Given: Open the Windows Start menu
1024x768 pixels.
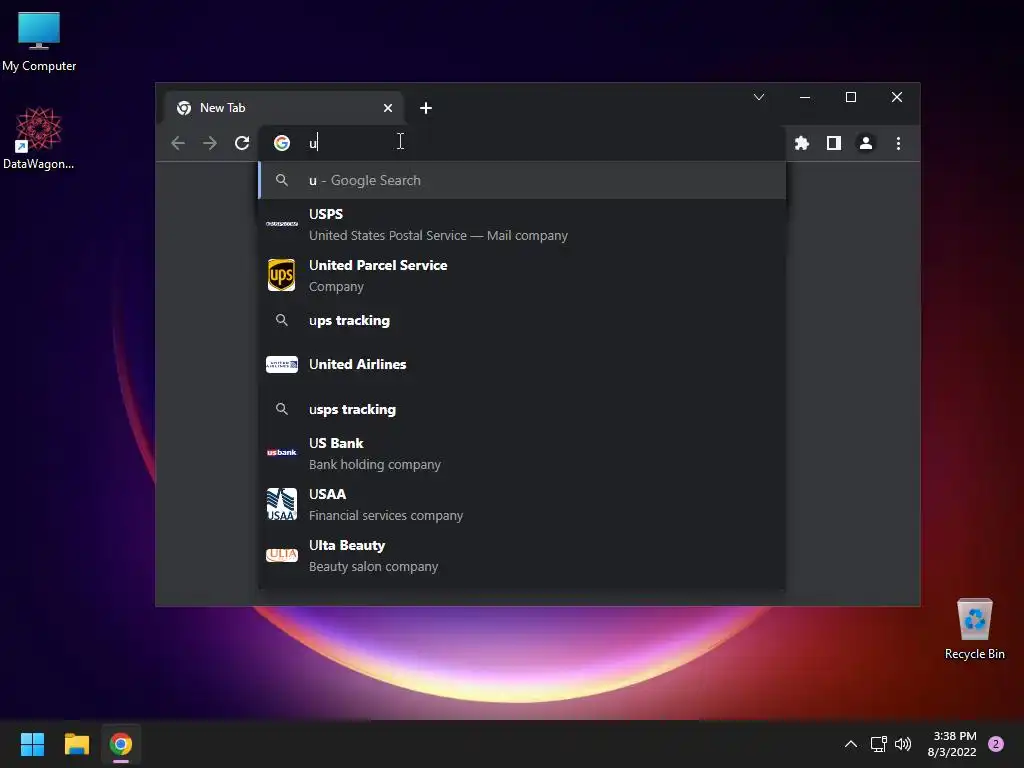Looking at the screenshot, I should (x=32, y=744).
